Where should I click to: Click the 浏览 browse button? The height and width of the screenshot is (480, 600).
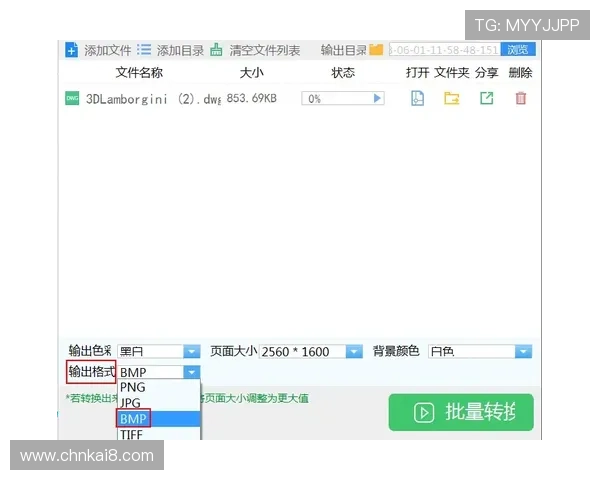[x=518, y=49]
